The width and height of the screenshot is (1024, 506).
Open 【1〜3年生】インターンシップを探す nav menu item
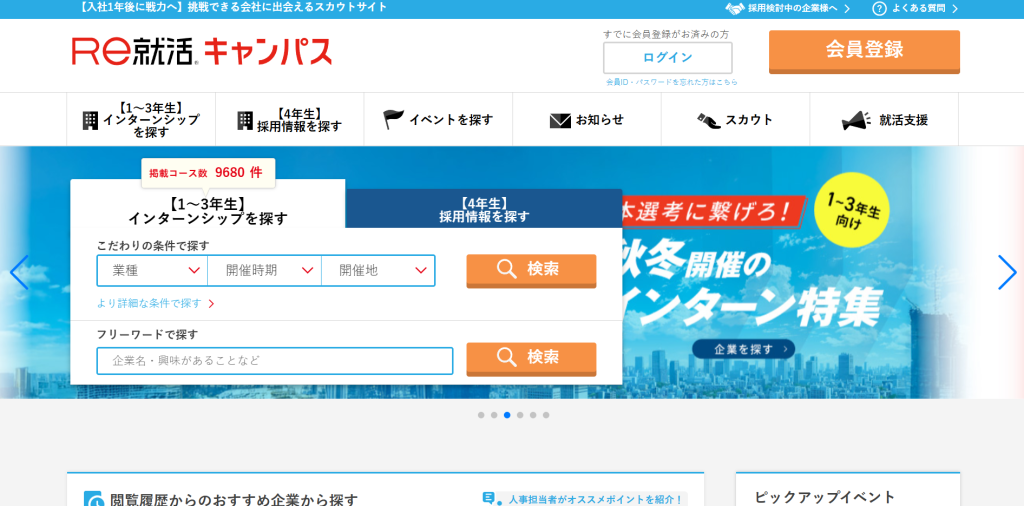point(141,119)
